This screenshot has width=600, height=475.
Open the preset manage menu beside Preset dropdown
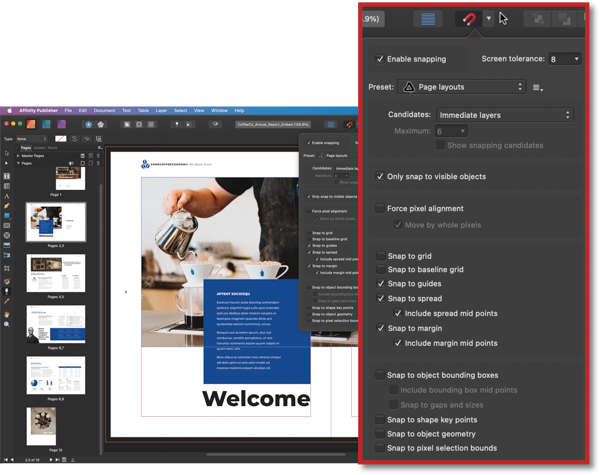(x=538, y=88)
